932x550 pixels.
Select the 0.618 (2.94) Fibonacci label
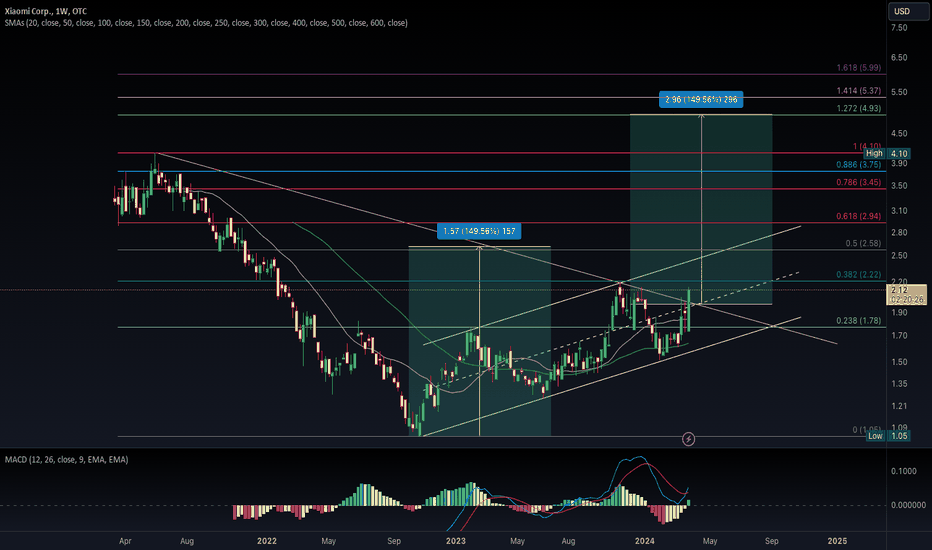[859, 216]
